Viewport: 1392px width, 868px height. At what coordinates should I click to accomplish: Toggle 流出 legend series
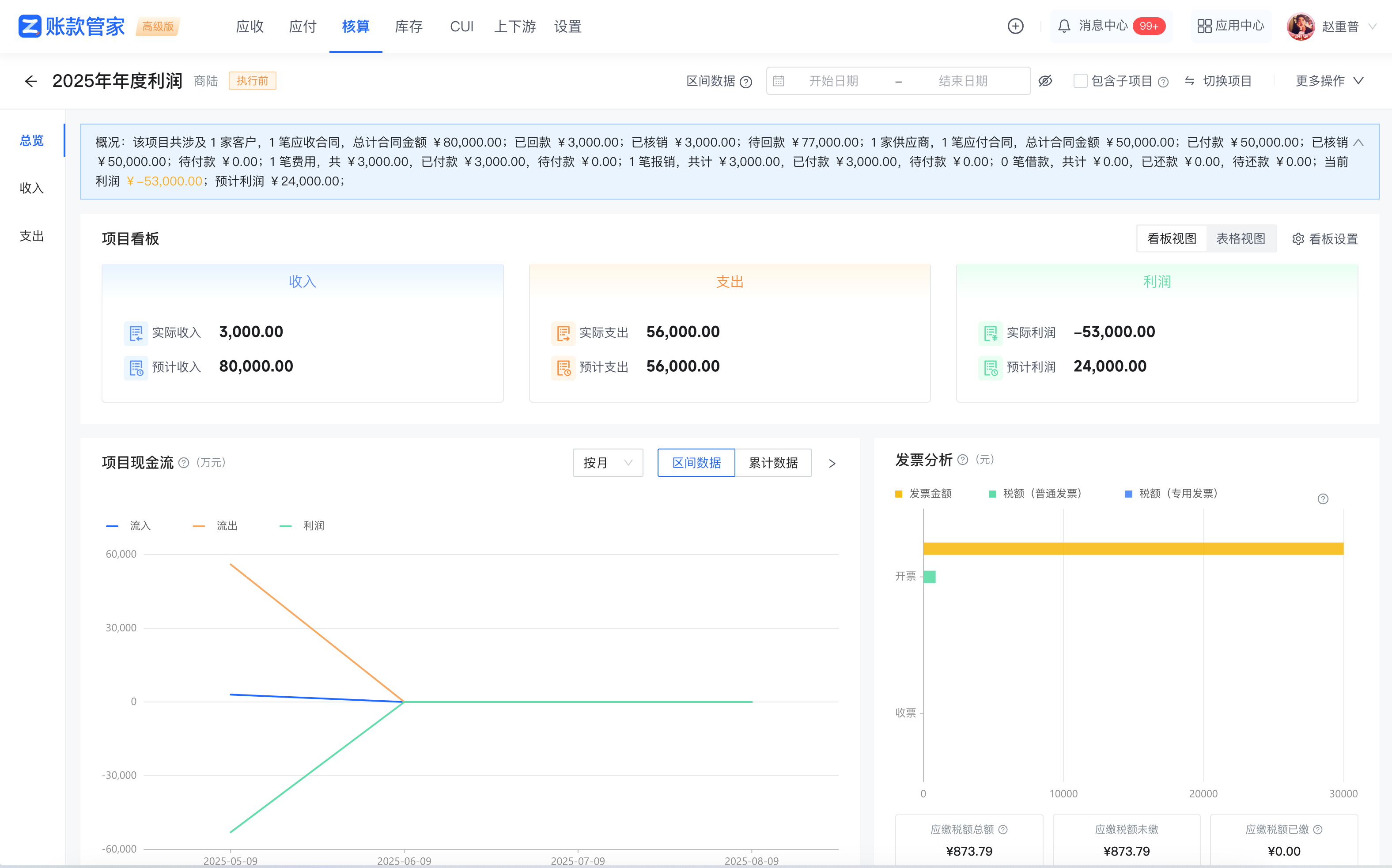coord(216,526)
